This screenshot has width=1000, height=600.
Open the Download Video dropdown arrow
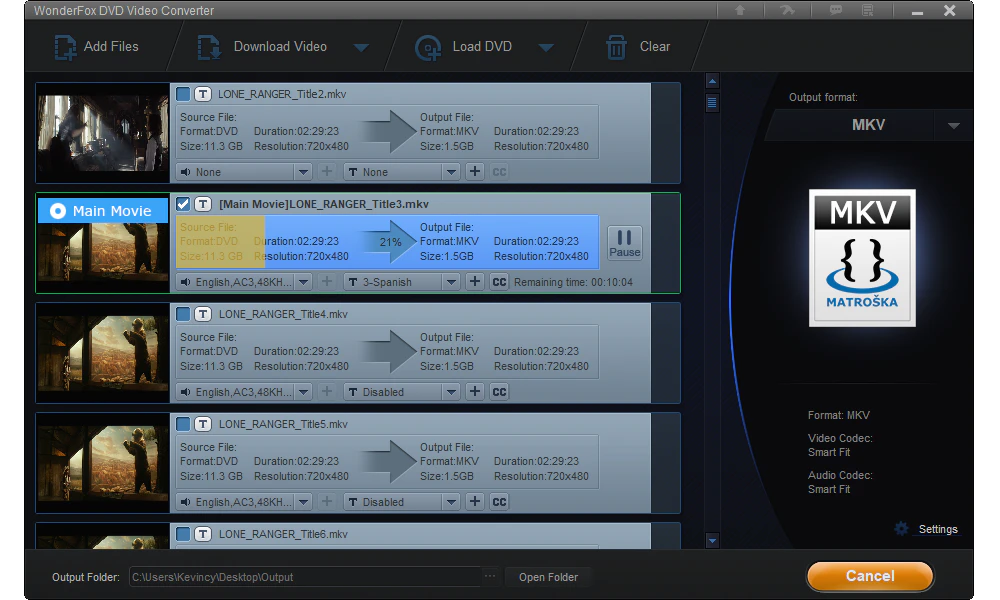tap(362, 48)
